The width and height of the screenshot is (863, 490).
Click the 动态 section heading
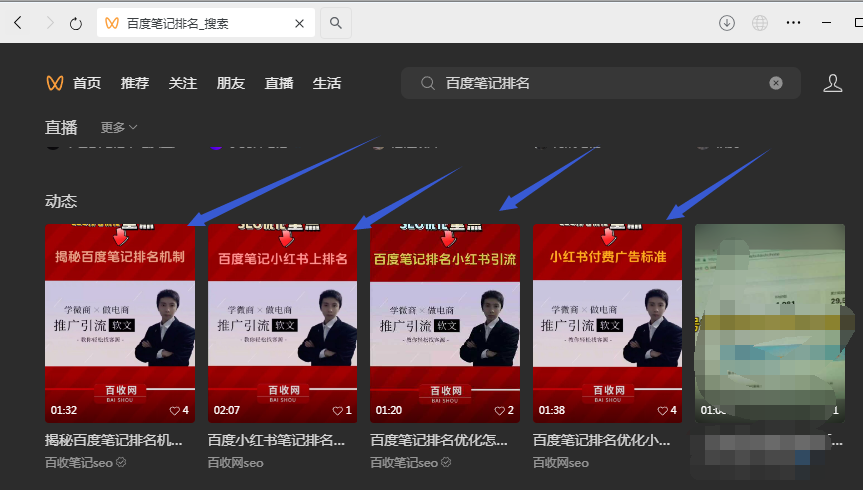[x=61, y=201]
